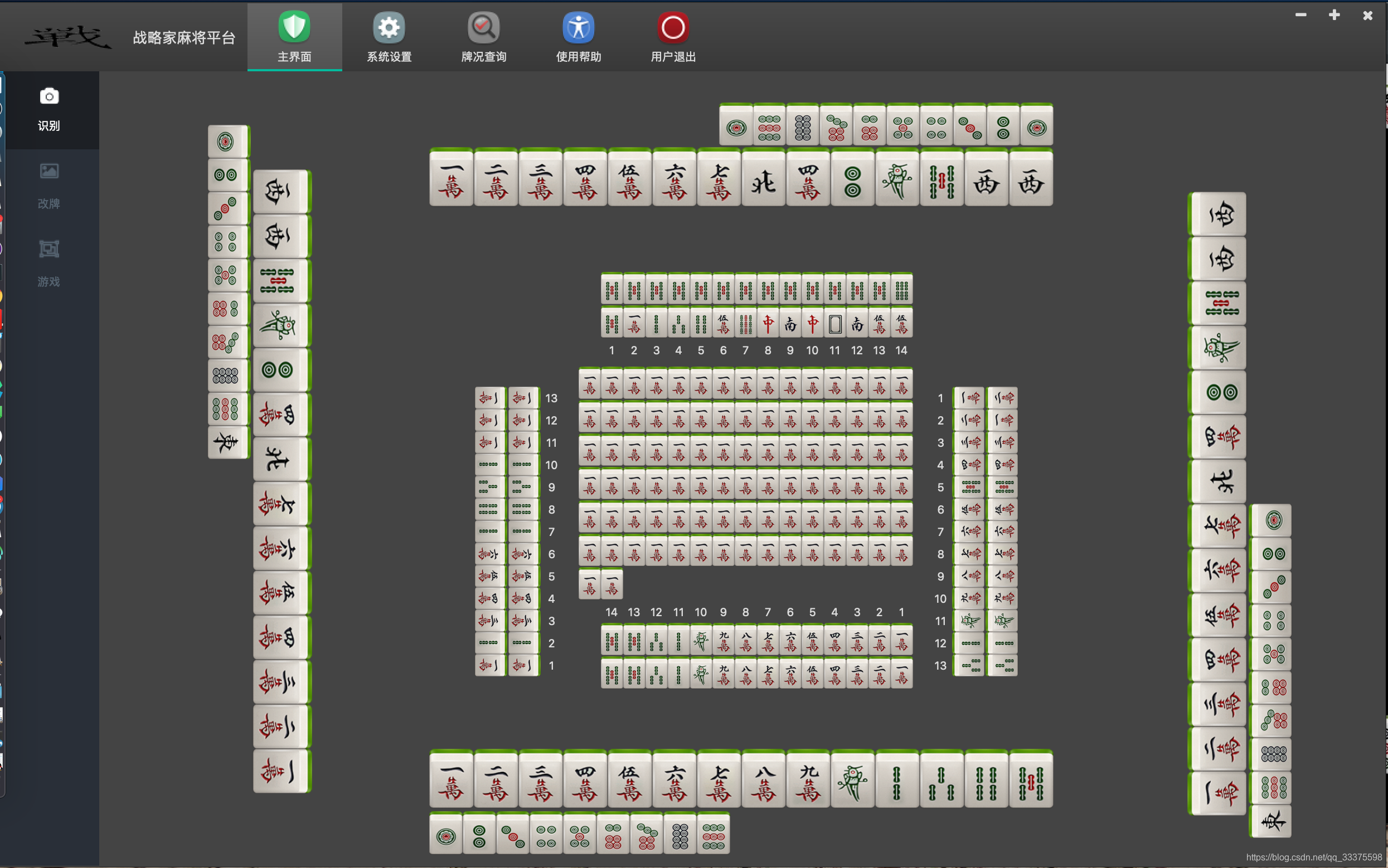Open the 改牌 image icon in sidebar
This screenshot has width=1388, height=868.
[50, 171]
